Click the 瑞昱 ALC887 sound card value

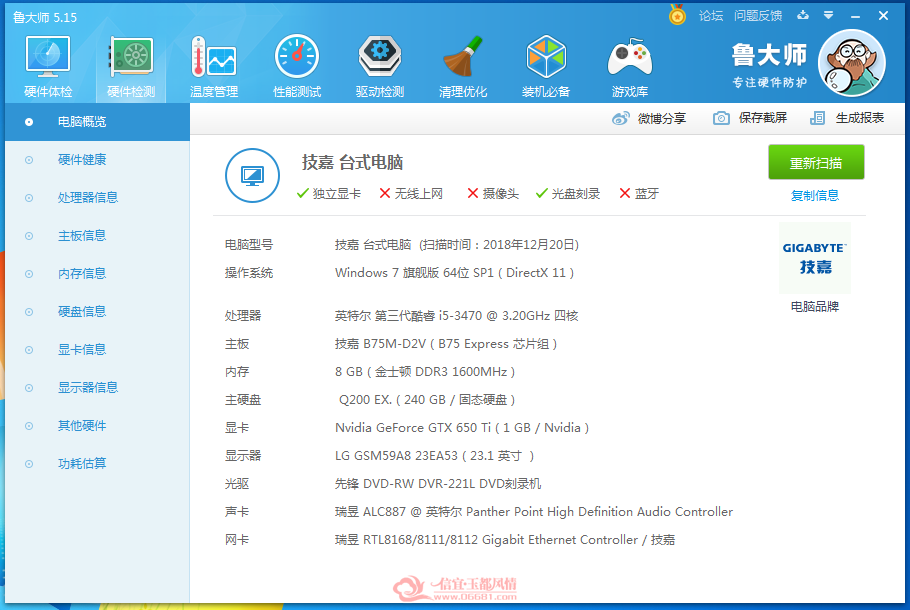click(x=534, y=512)
